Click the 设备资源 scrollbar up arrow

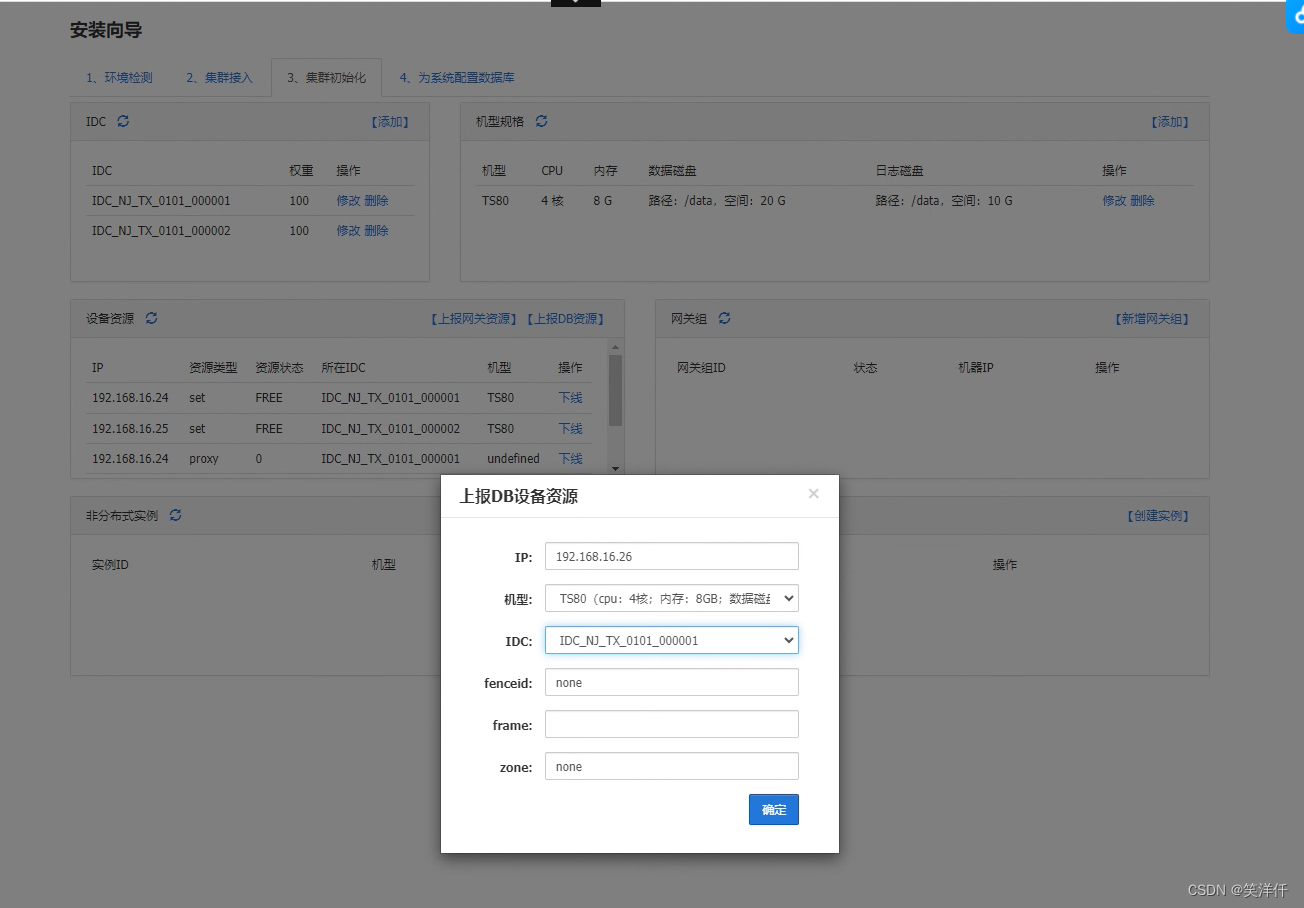[x=615, y=346]
